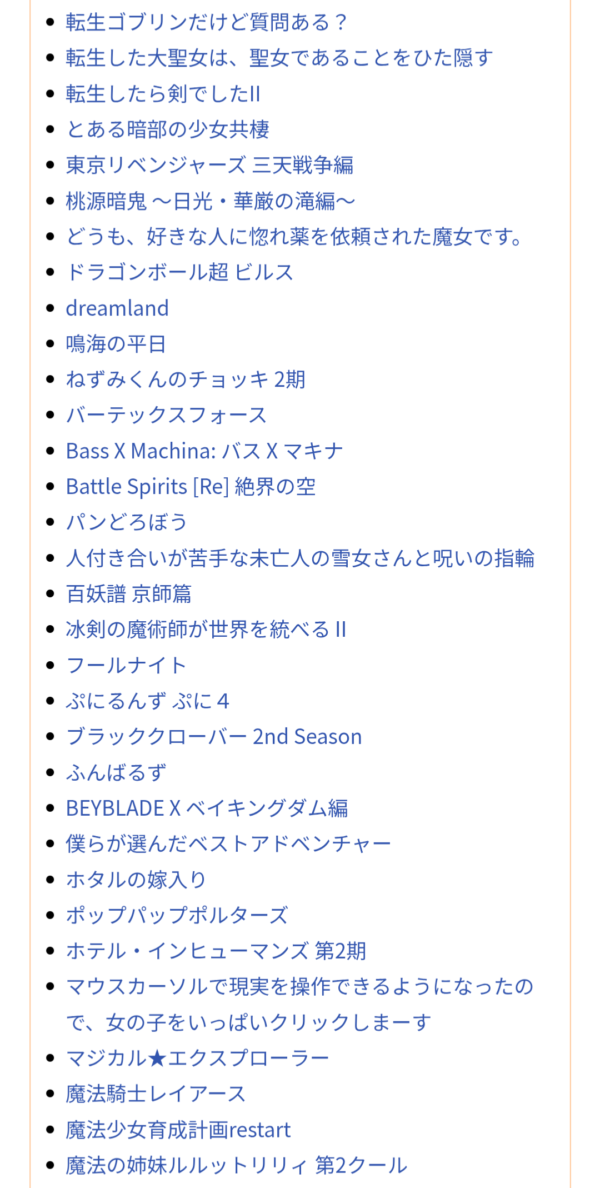Open the ホタルの嫁入り link
The height and width of the screenshot is (1188, 600).
(136, 879)
